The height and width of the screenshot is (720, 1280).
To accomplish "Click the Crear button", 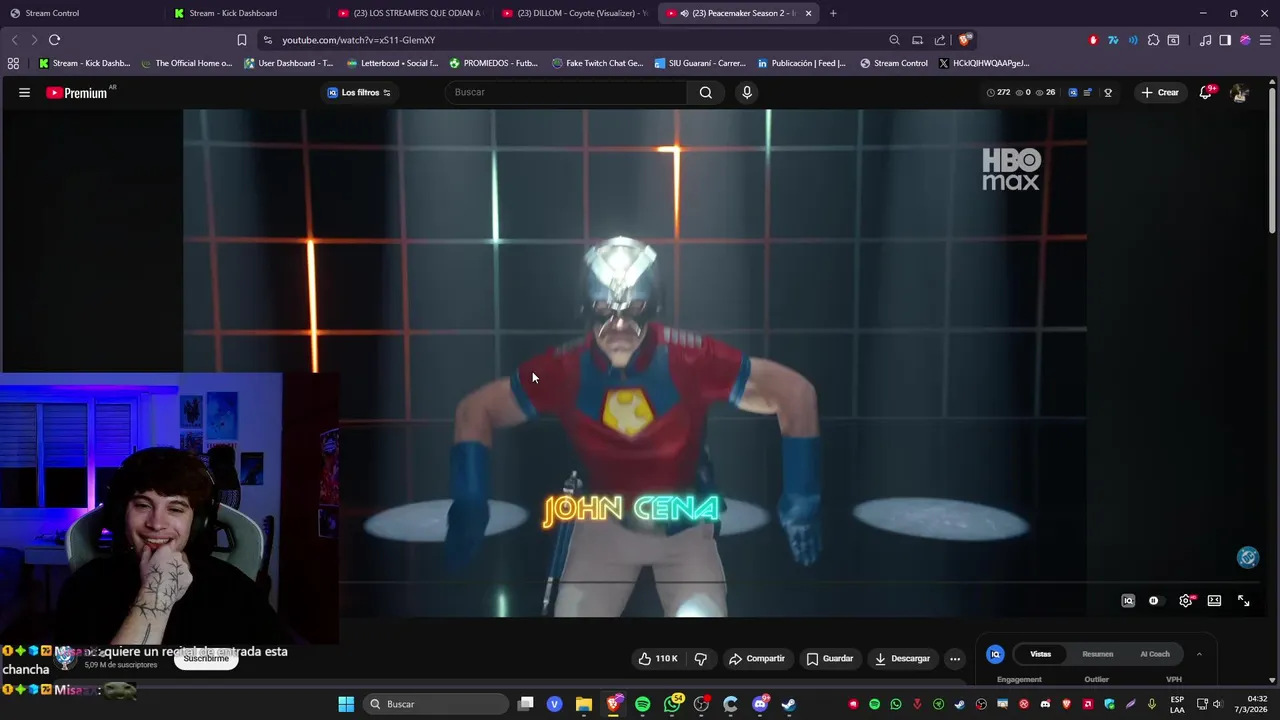I will point(1160,92).
